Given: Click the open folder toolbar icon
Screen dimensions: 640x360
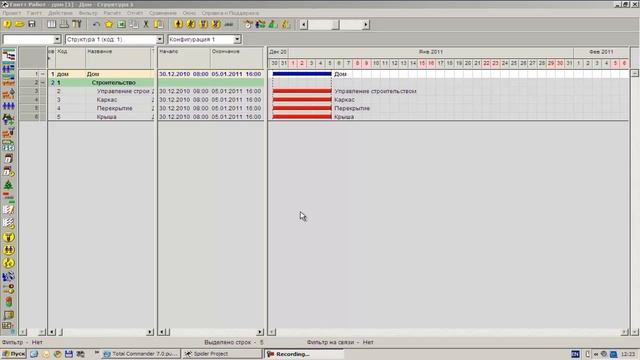Looking at the screenshot, I should pyautogui.click(x=19, y=24).
